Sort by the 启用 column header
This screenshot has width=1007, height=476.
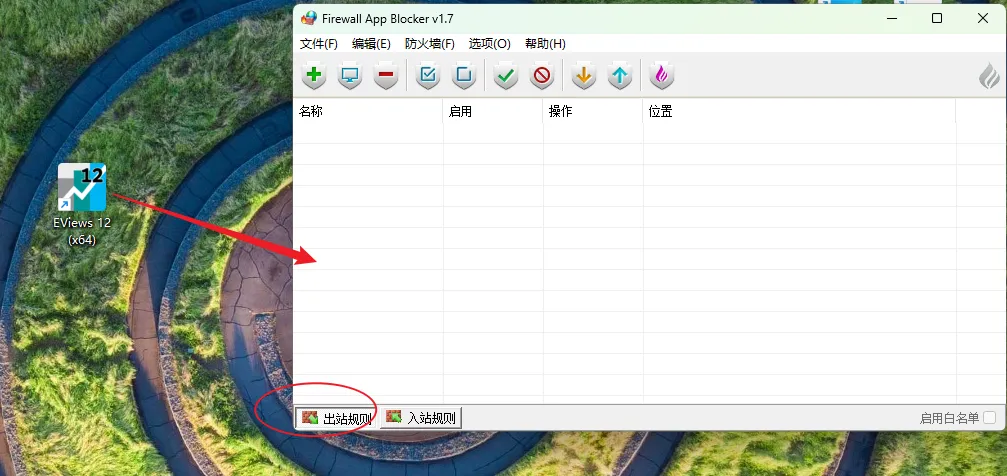(x=493, y=112)
